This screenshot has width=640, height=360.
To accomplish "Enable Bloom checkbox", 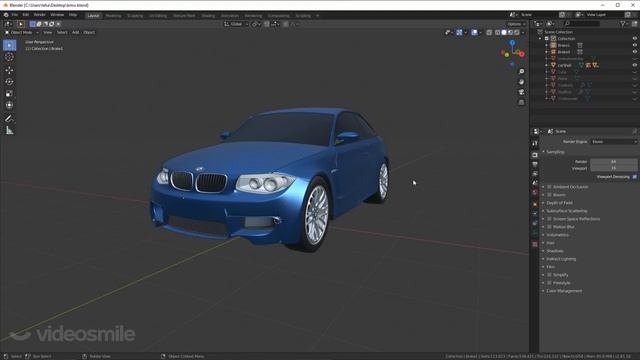I will pos(549,195).
